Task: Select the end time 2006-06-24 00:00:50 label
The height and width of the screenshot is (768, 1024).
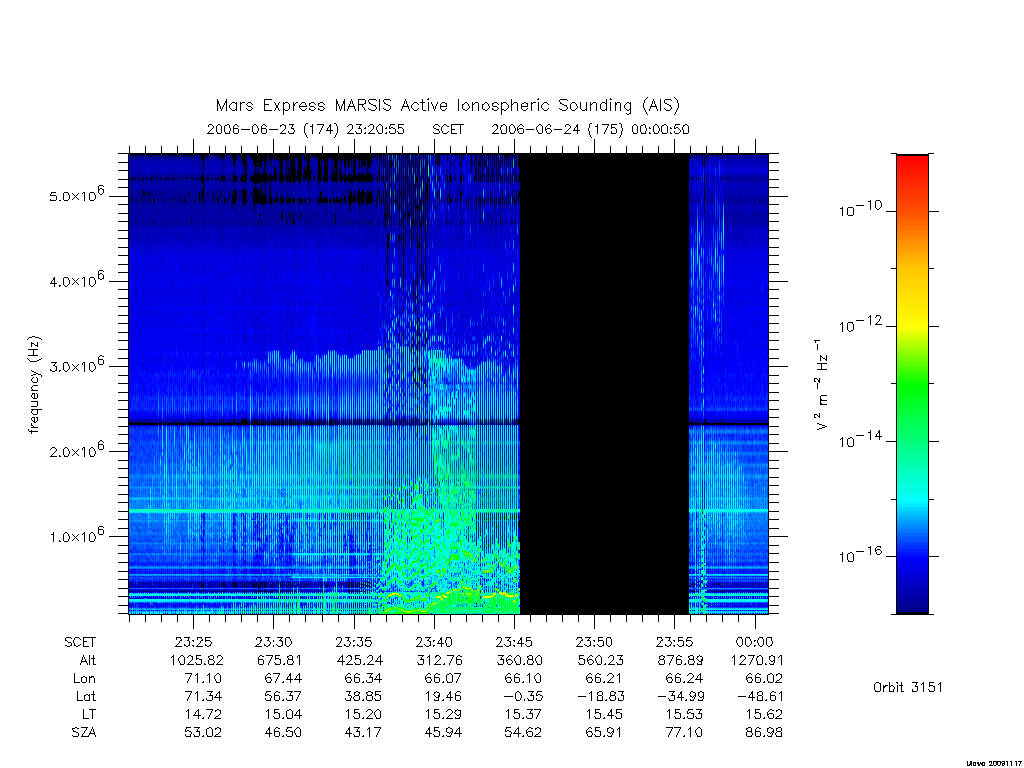Action: (x=590, y=129)
